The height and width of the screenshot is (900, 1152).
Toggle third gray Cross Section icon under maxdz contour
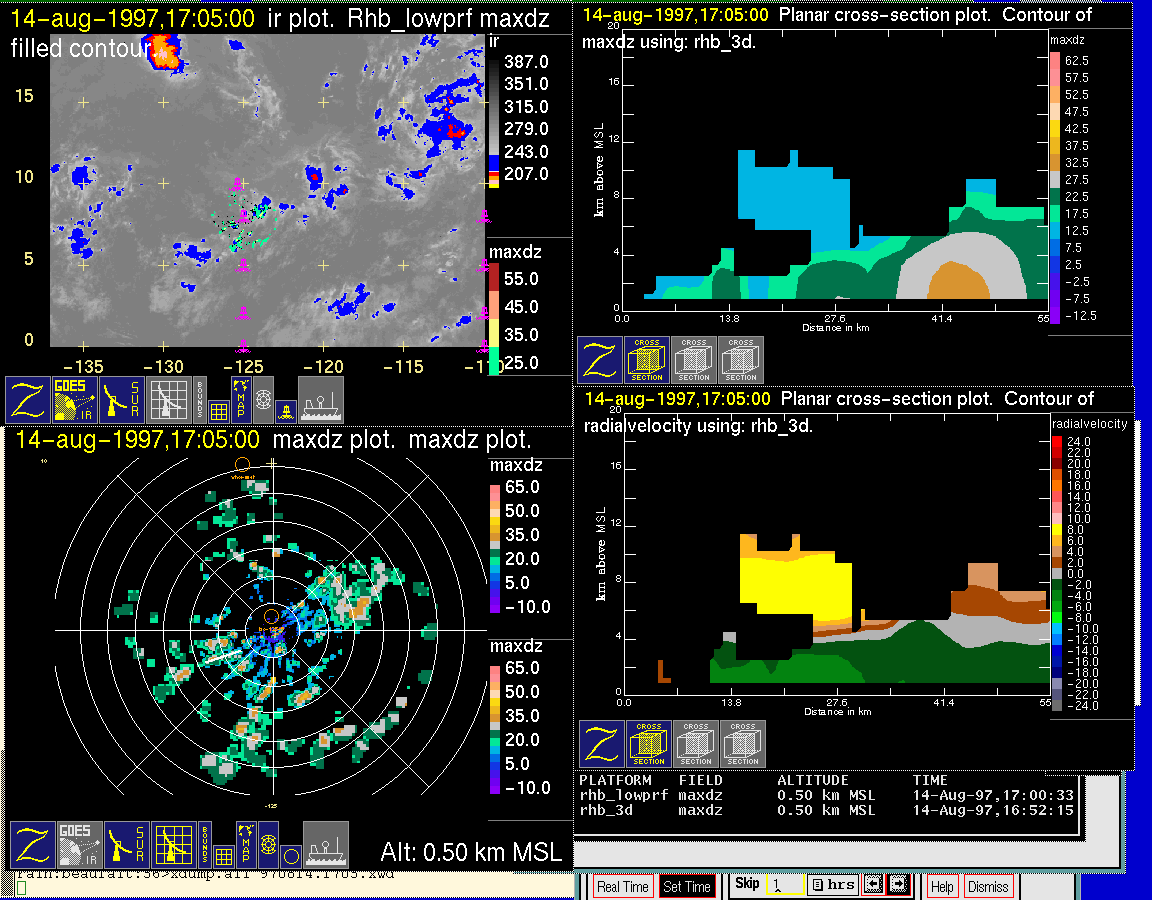tap(741, 360)
